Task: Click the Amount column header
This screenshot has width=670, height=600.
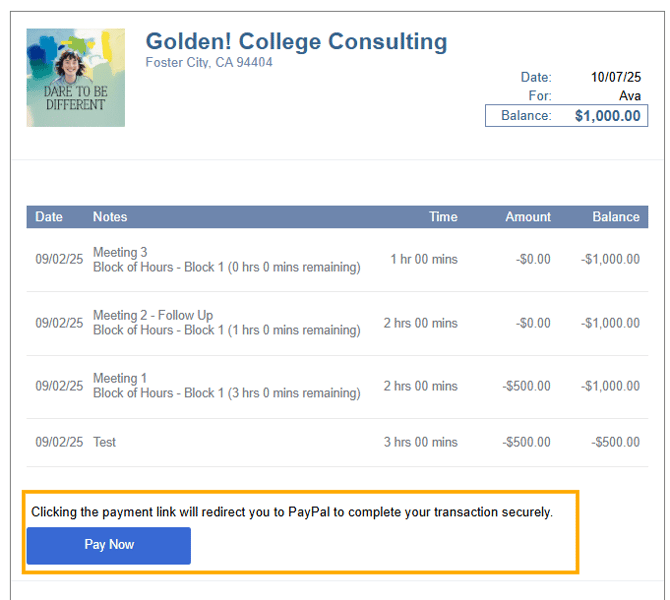Action: pos(527,217)
